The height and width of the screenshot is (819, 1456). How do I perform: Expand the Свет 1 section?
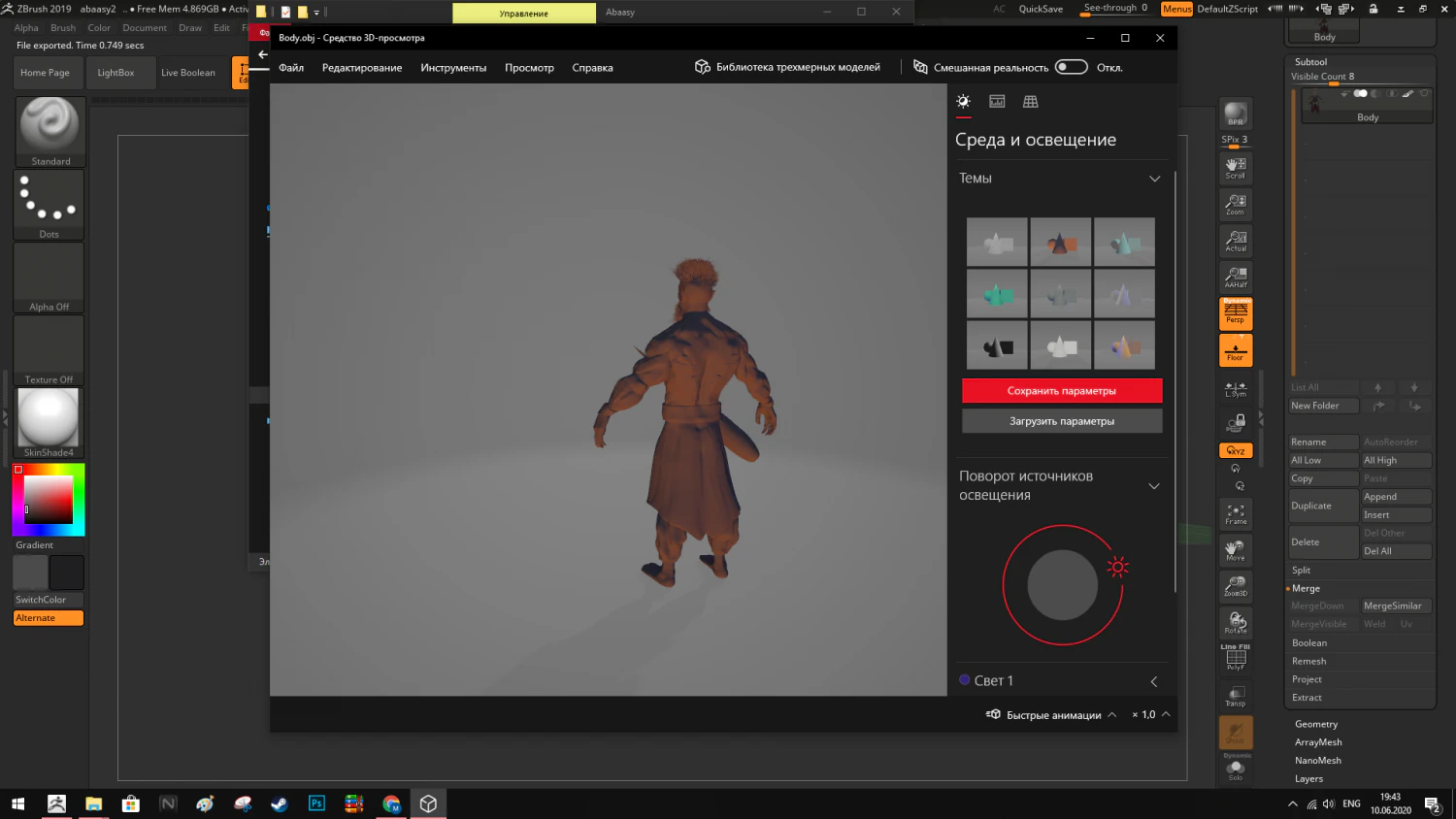[1153, 681]
